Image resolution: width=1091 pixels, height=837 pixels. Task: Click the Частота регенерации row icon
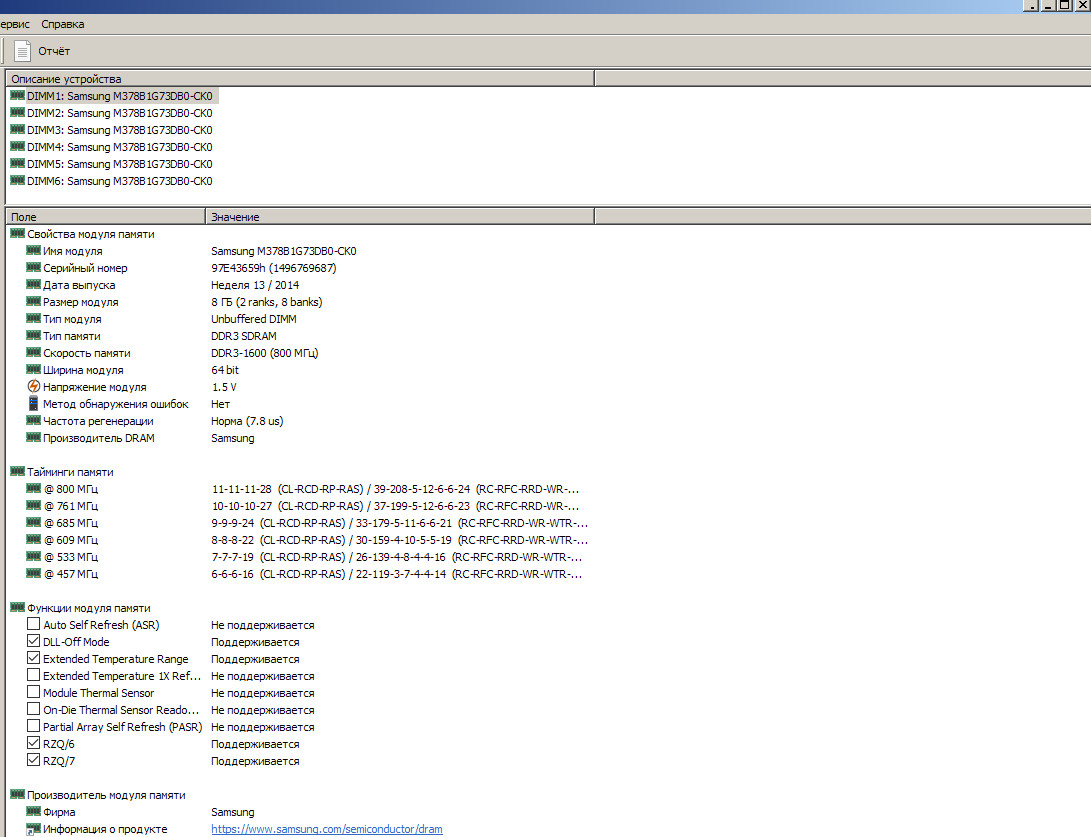click(x=33, y=420)
